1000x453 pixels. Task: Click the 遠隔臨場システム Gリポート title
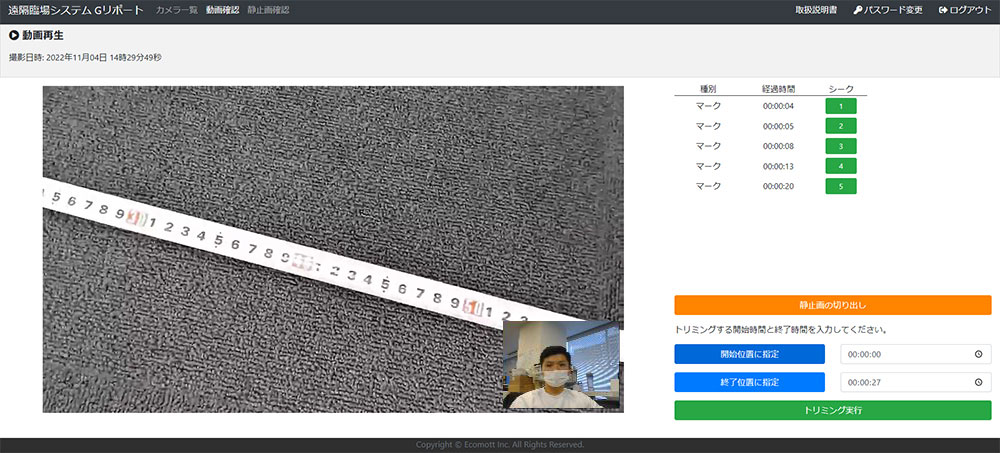click(76, 10)
